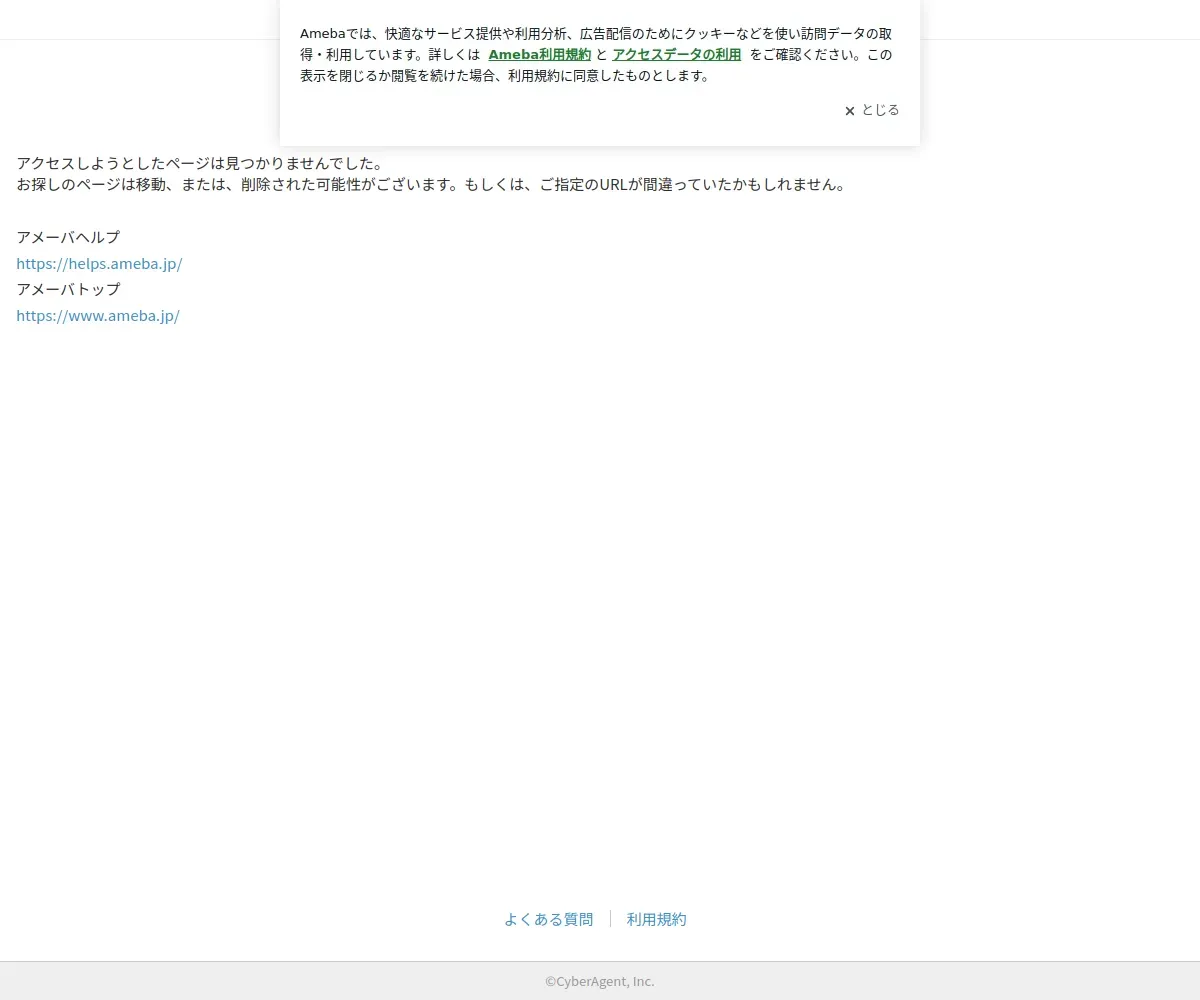Click the アクセスしようとしたページは見つかりませんでした message
The width and height of the screenshot is (1200, 1000).
(x=200, y=163)
